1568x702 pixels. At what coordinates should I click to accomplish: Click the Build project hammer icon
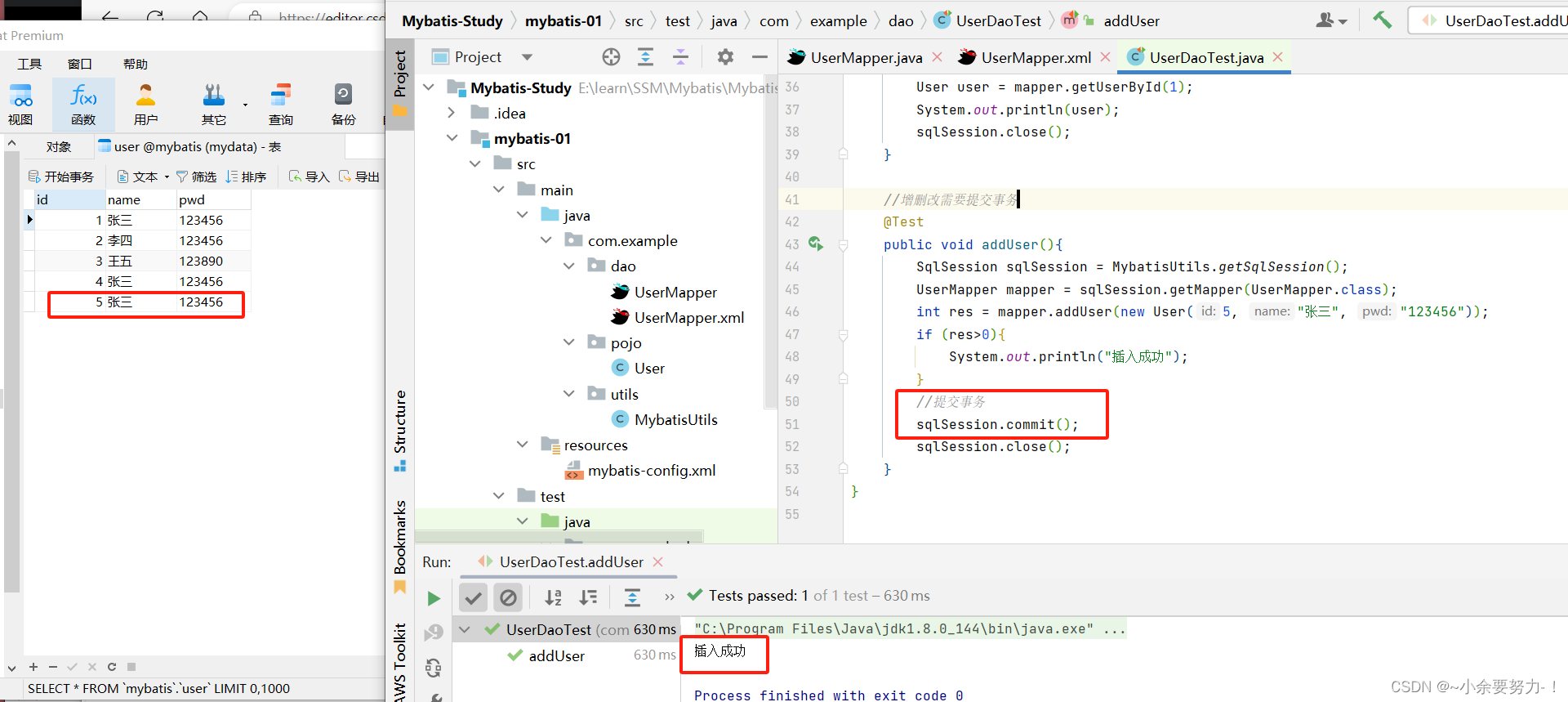(1382, 20)
